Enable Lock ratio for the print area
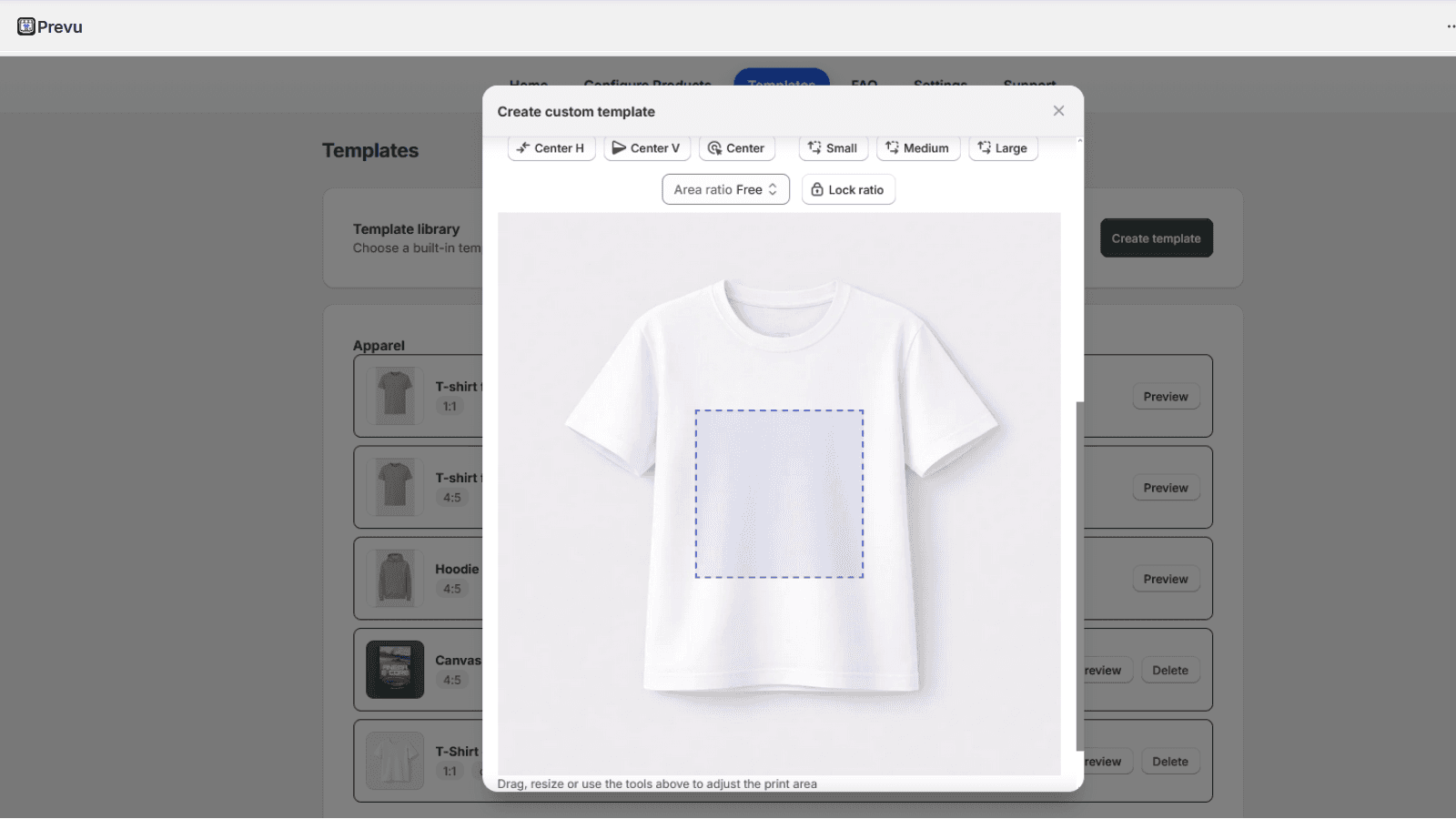 [x=847, y=189]
